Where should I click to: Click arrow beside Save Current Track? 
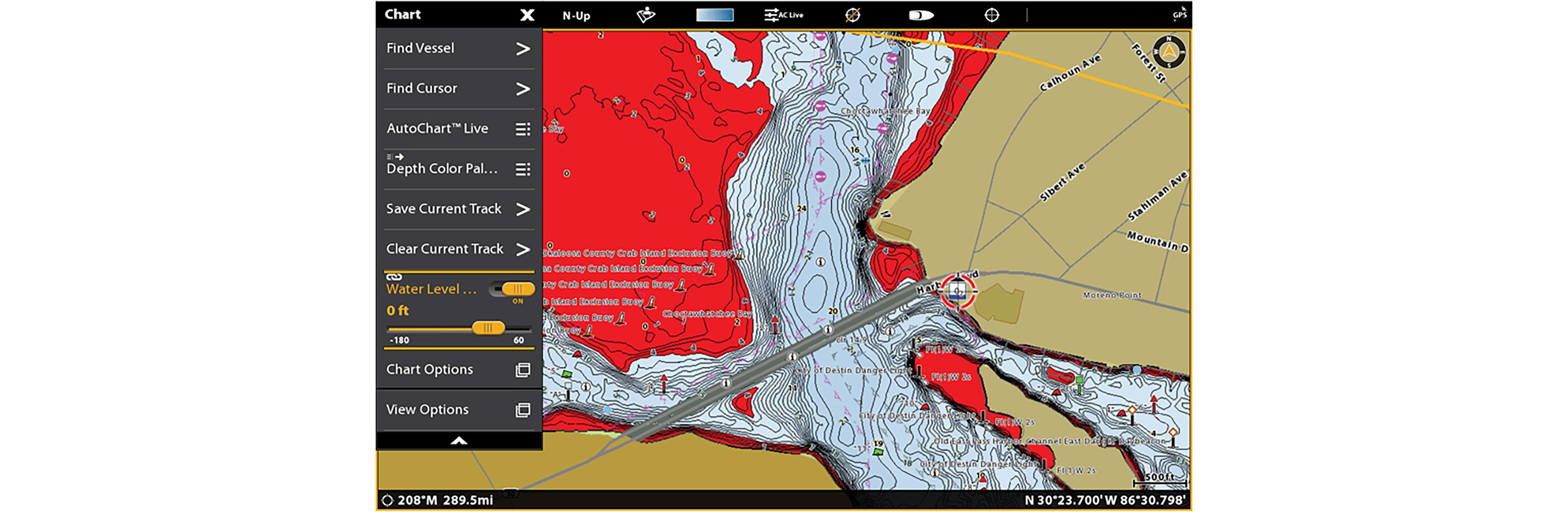tap(522, 209)
